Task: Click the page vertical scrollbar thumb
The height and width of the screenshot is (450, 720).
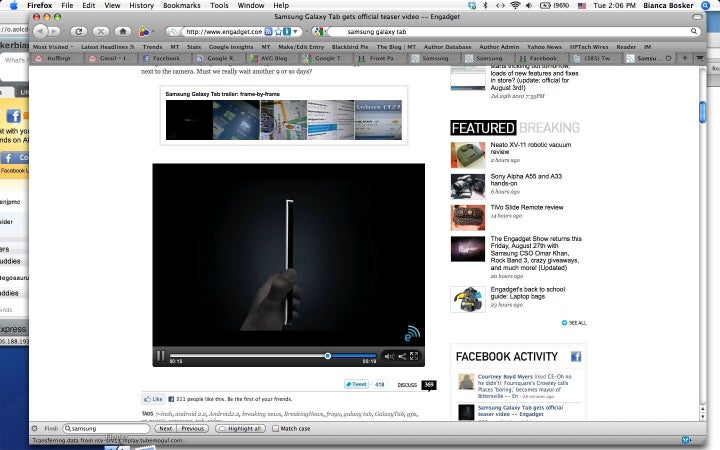Action: tap(702, 112)
